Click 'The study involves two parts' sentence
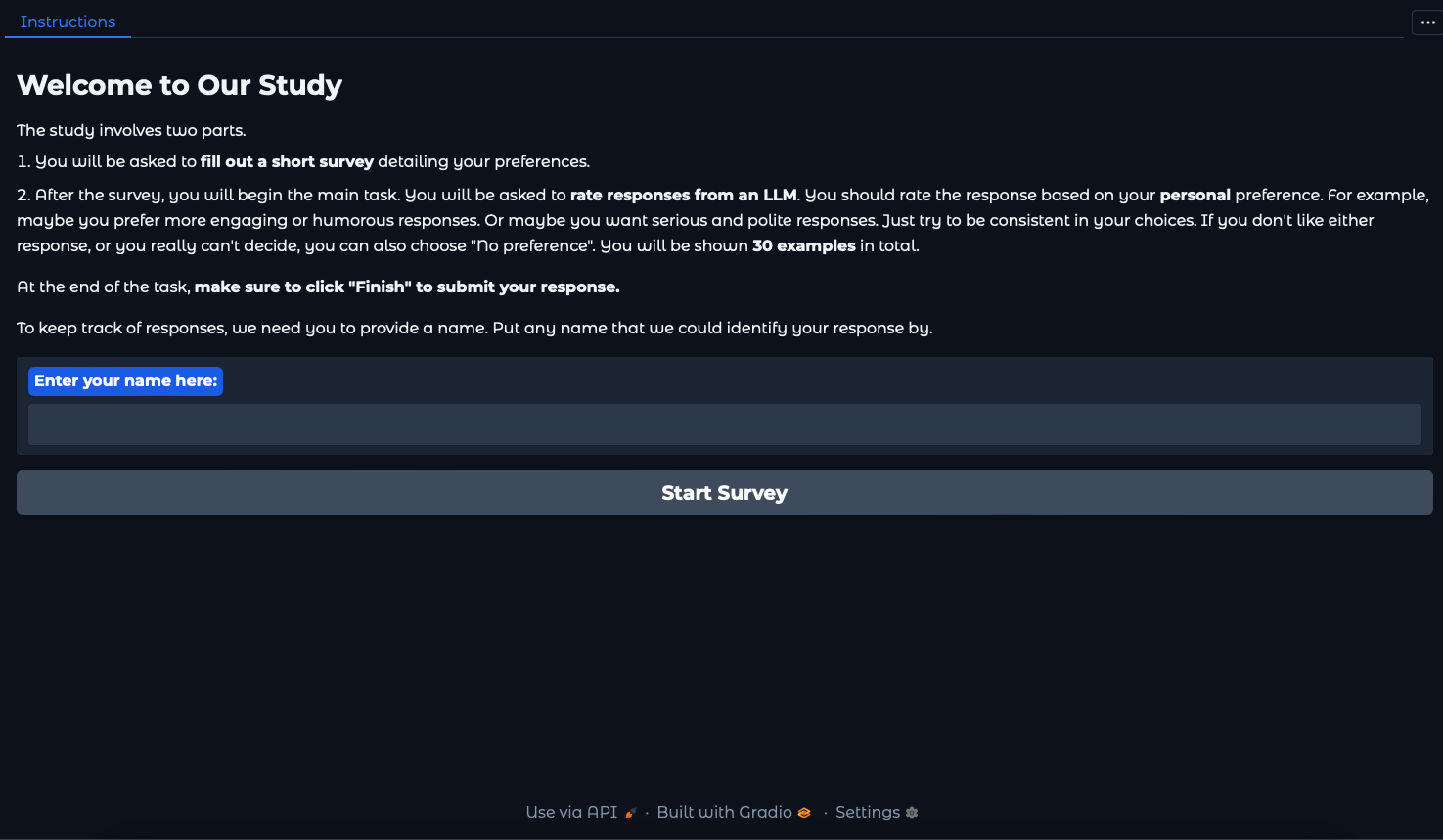 (131, 130)
